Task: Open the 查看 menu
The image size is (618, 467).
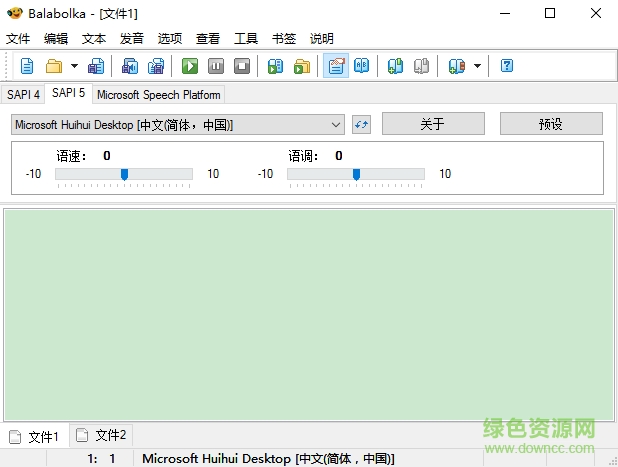Action: tap(208, 39)
